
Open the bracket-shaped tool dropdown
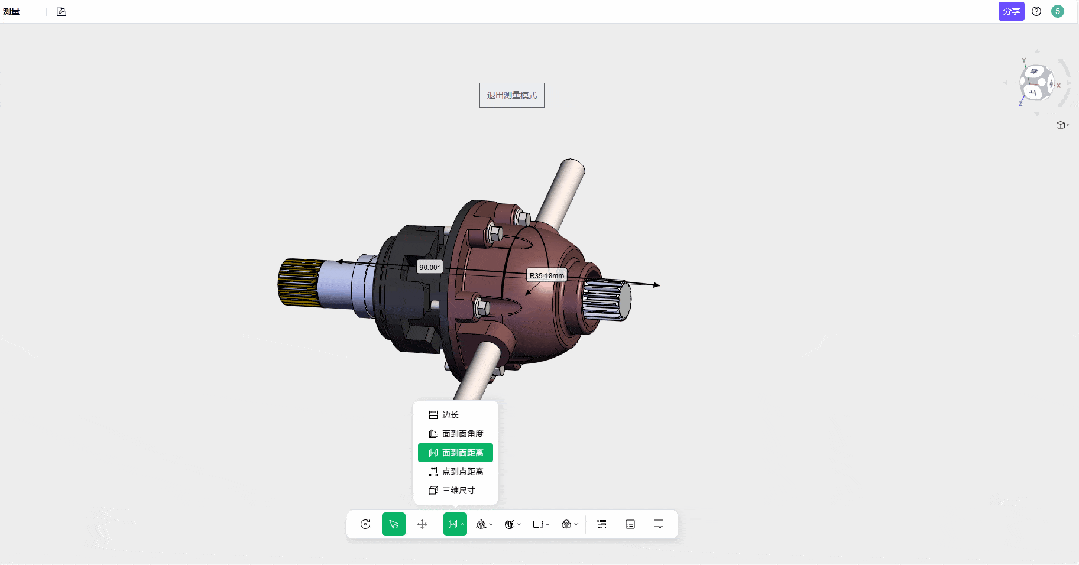coord(540,524)
